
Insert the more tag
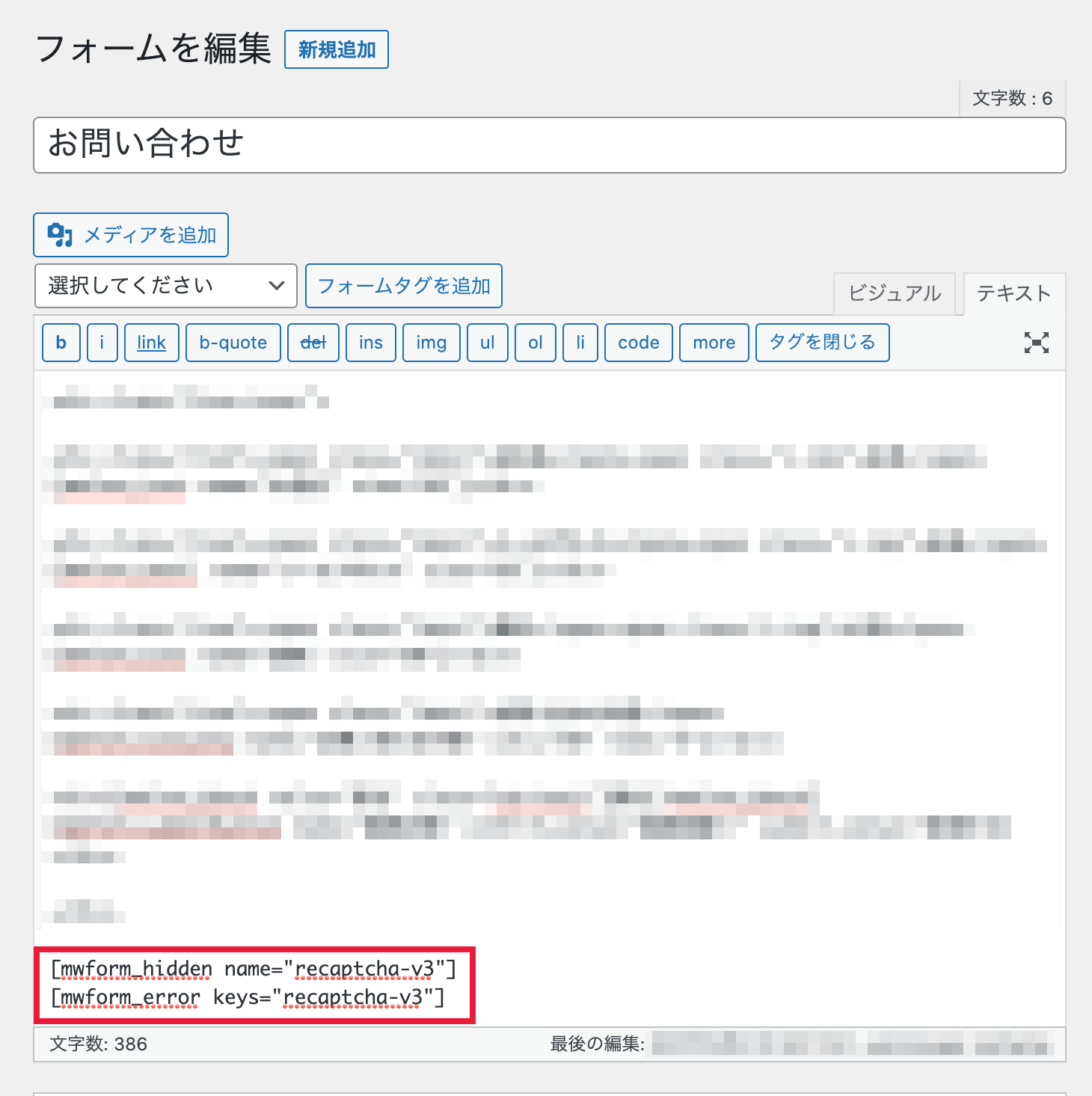(x=714, y=343)
